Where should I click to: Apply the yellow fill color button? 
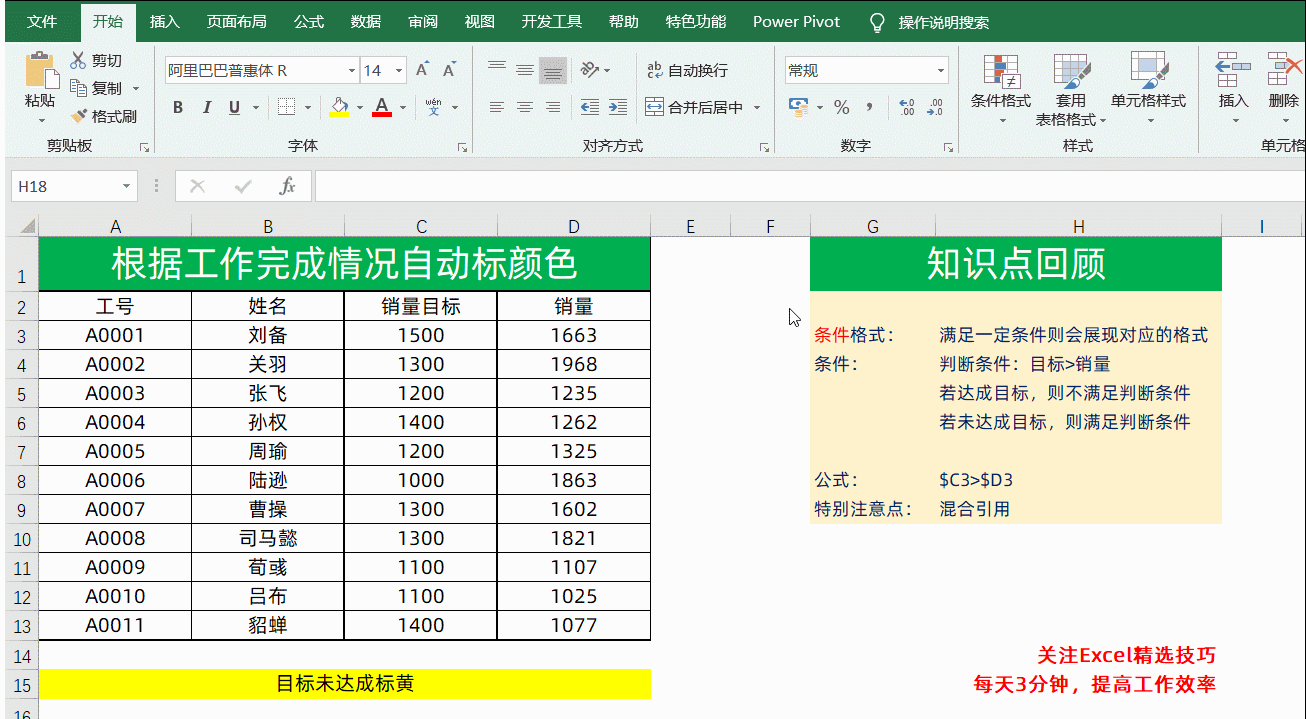pos(339,107)
